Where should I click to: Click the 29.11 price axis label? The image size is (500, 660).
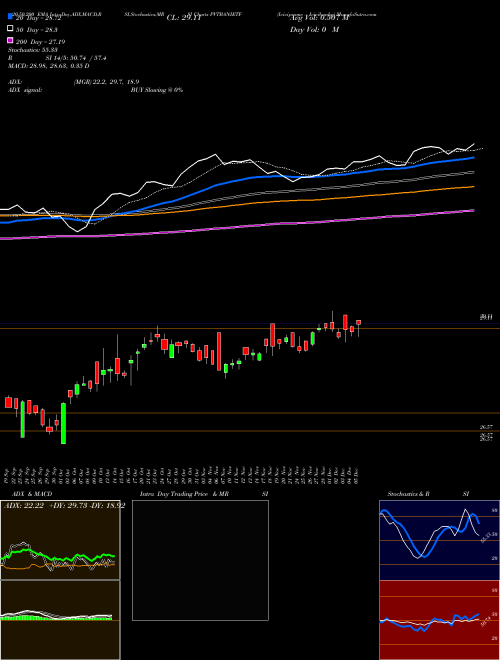[x=486, y=317]
